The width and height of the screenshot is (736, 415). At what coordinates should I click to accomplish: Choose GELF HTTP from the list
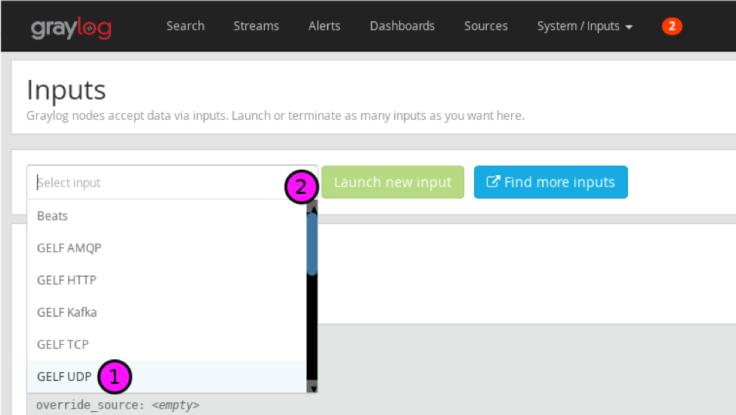(x=167, y=280)
